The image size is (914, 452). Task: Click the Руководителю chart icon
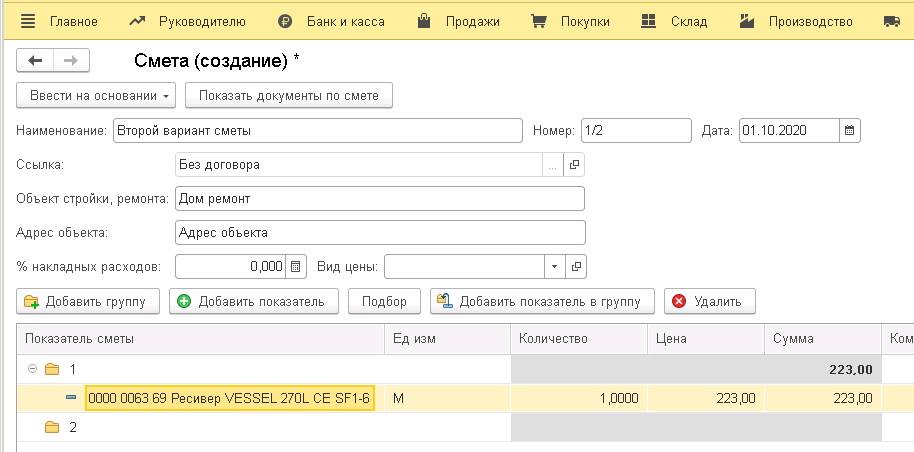[x=137, y=22]
